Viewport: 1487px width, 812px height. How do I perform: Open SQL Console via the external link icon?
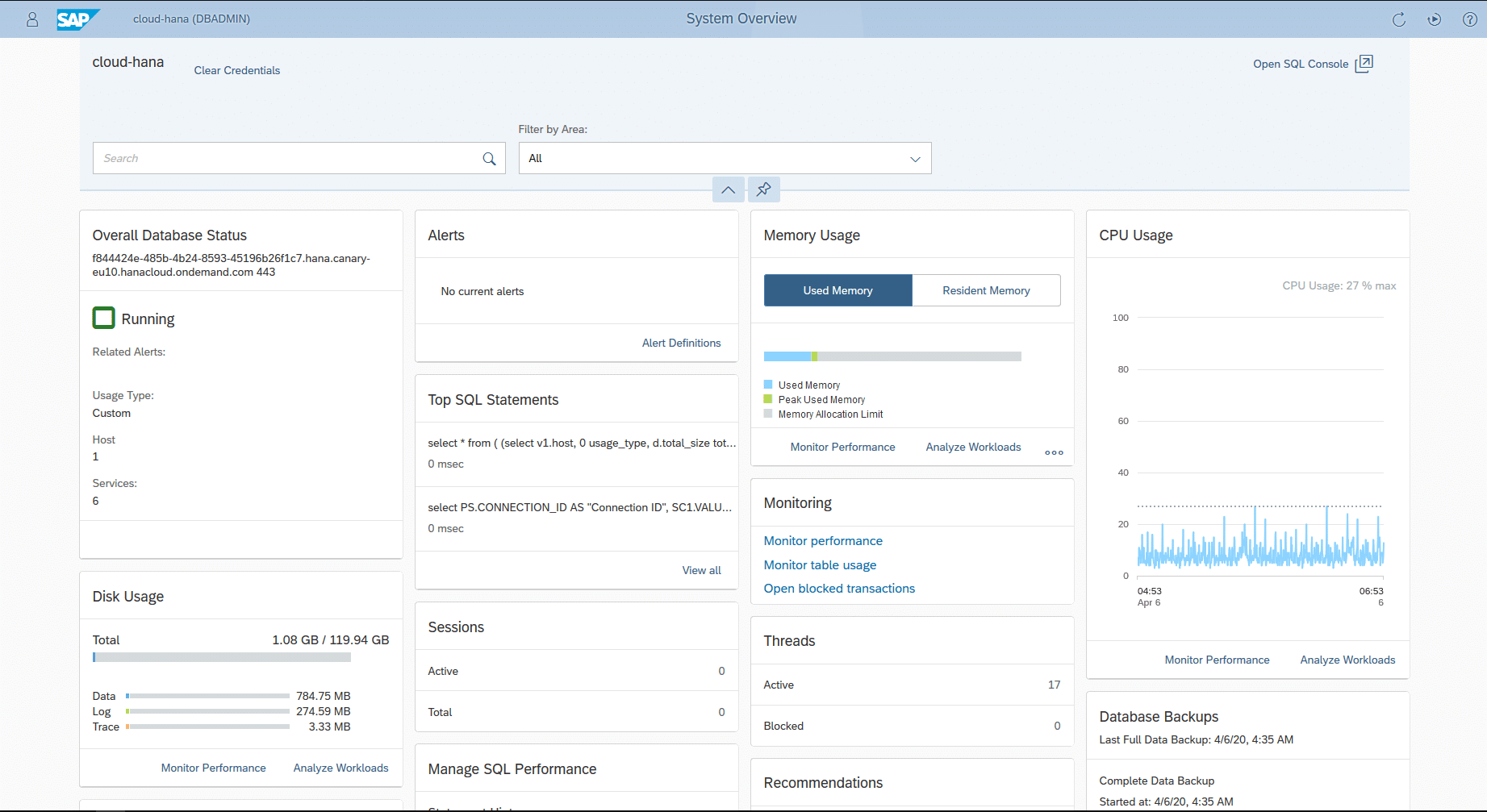(1364, 63)
